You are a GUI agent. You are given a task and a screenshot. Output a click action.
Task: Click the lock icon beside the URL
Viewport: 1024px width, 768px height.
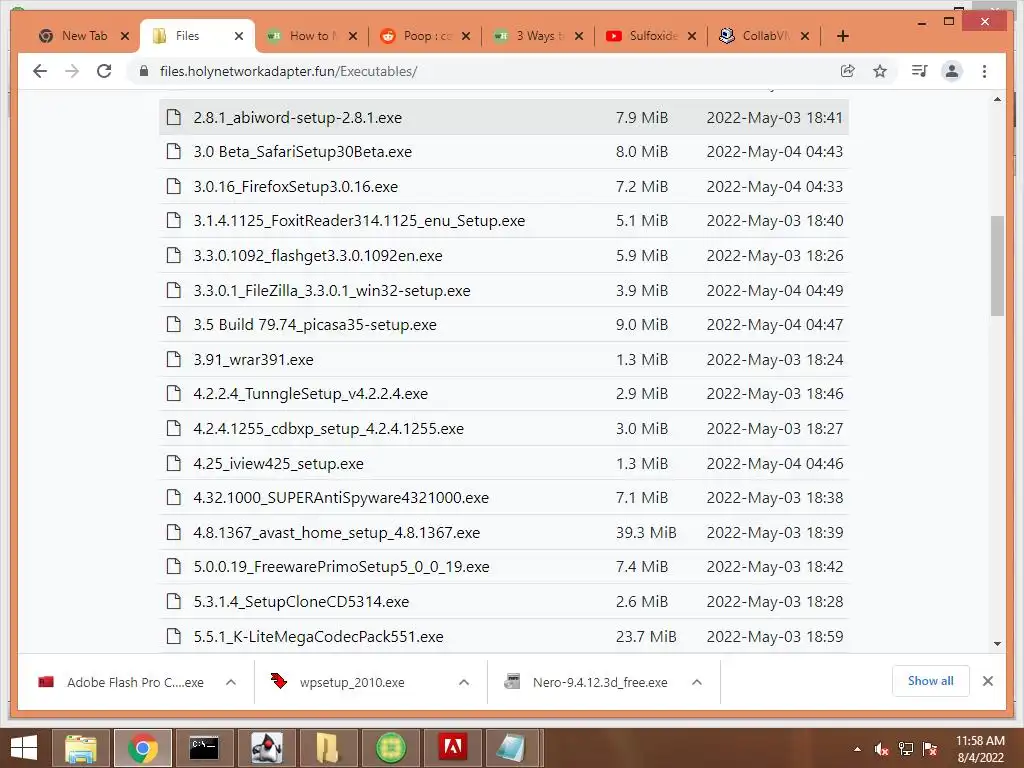point(144,71)
